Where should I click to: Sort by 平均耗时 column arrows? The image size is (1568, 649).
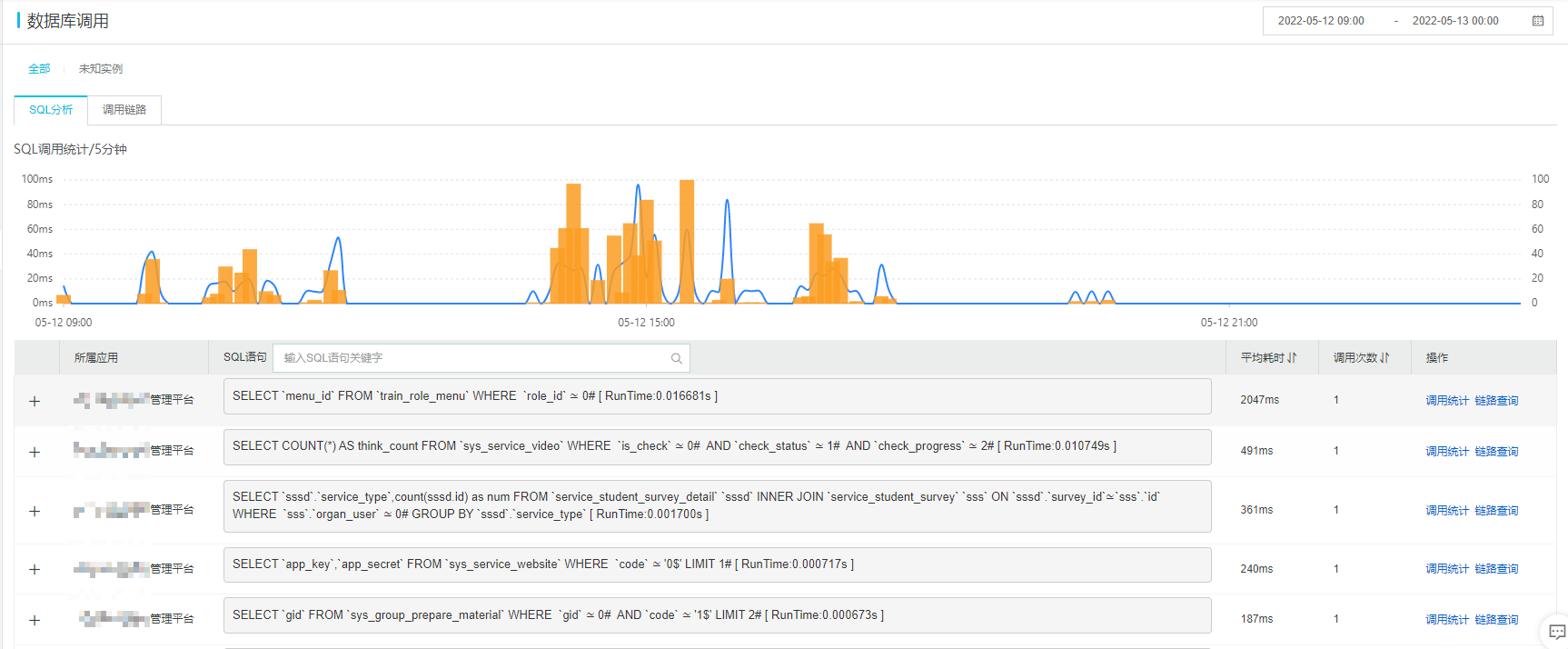1292,358
